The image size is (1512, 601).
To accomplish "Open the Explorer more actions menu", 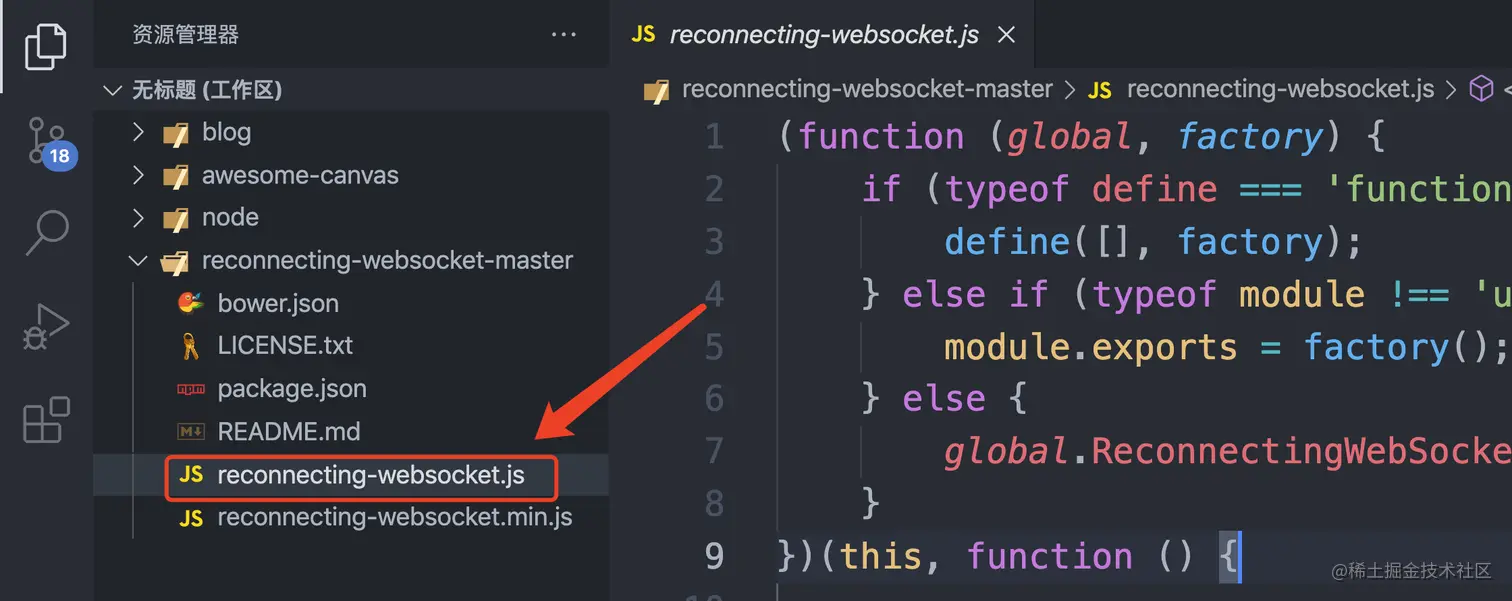I will pyautogui.click(x=564, y=34).
